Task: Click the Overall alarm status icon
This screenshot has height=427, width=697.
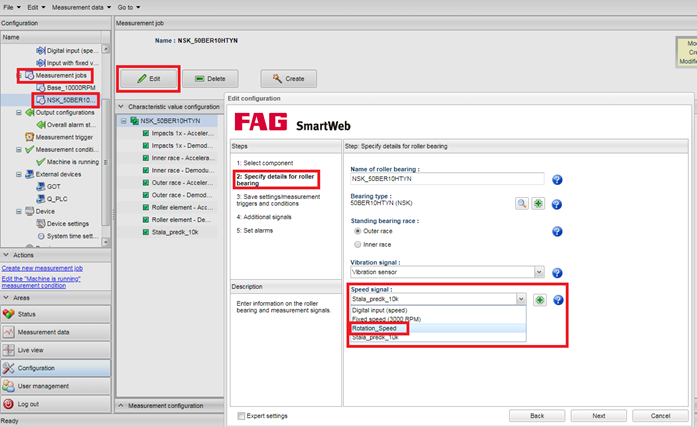Action: click(40, 125)
